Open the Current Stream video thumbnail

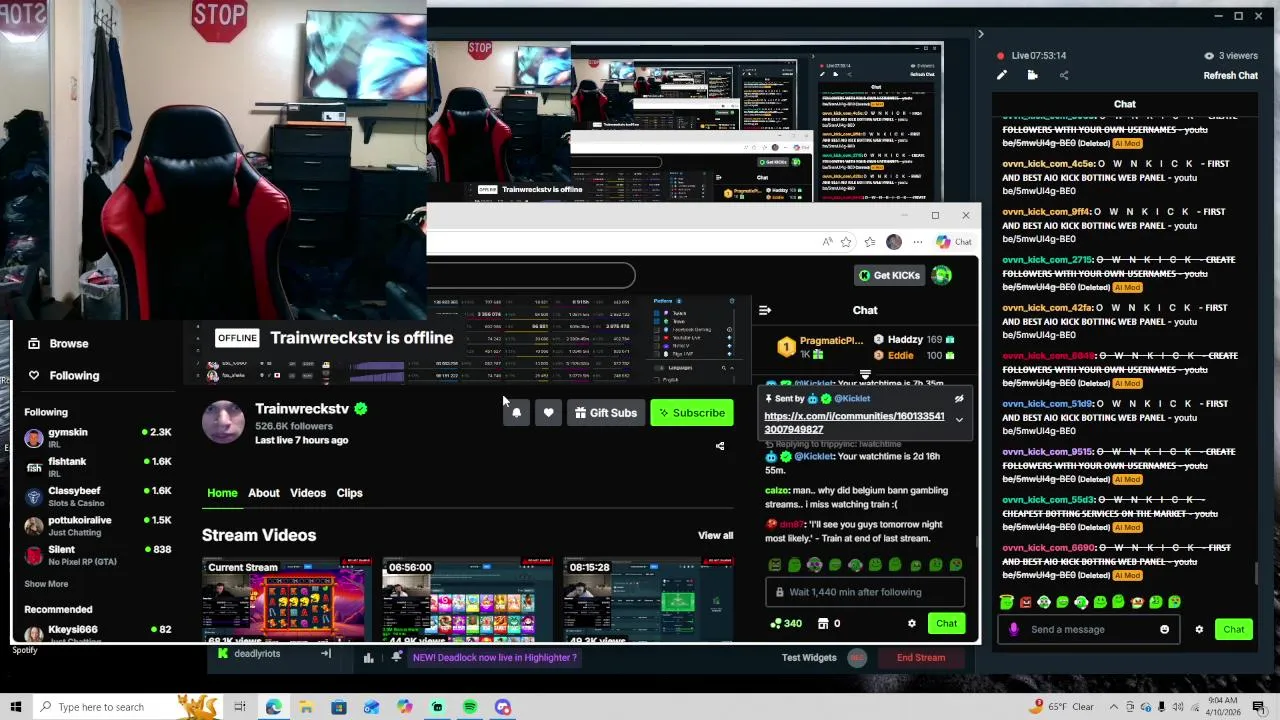pos(285,600)
